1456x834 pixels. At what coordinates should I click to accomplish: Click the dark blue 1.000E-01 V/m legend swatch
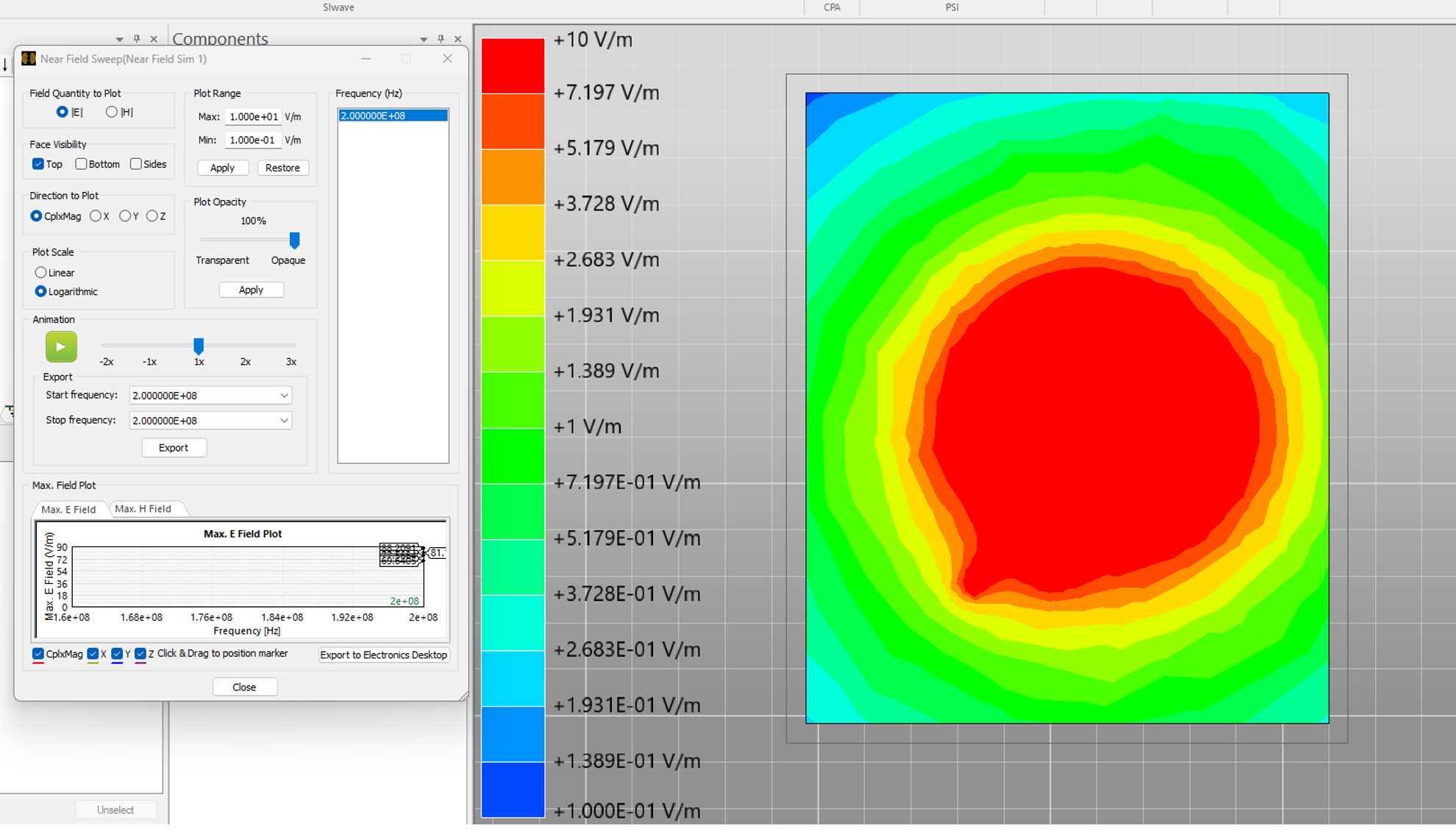click(x=513, y=789)
